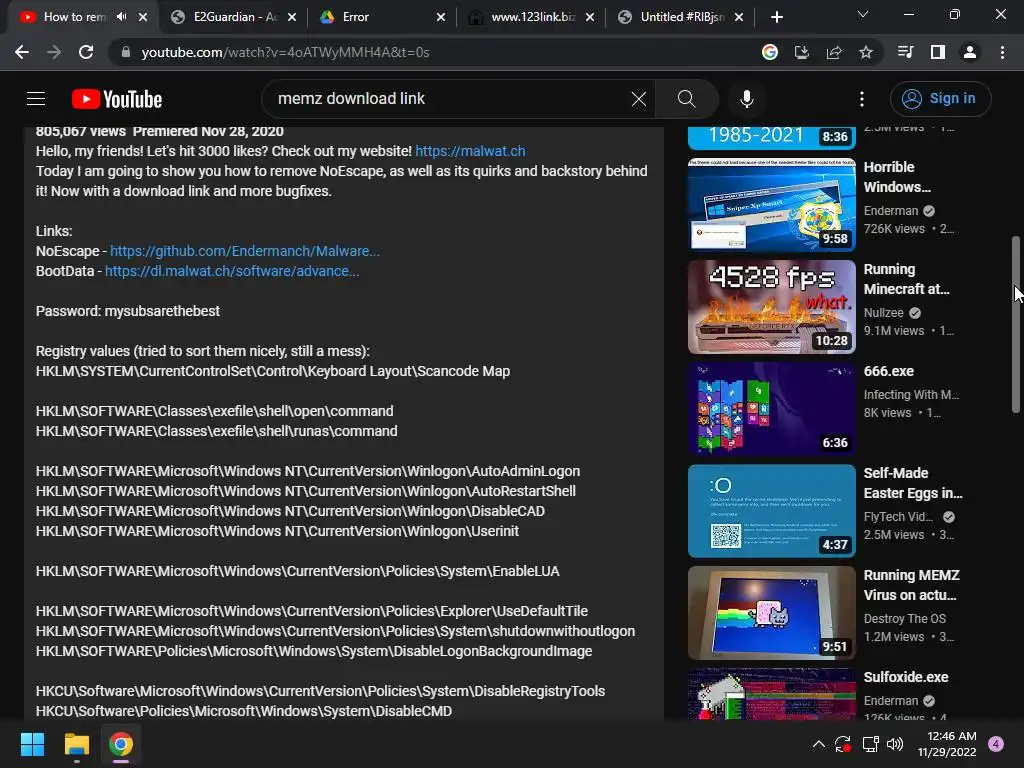Screen dimensions: 1024x768
Task: Share this page icon
Action: [x=834, y=52]
